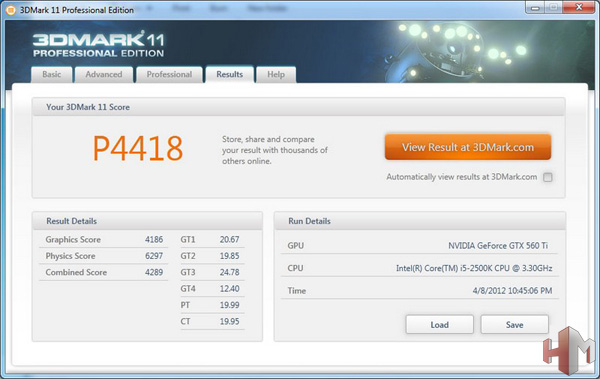The image size is (600, 379).
Task: Click View Result at 3DMark.com button
Action: pyautogui.click(x=468, y=147)
